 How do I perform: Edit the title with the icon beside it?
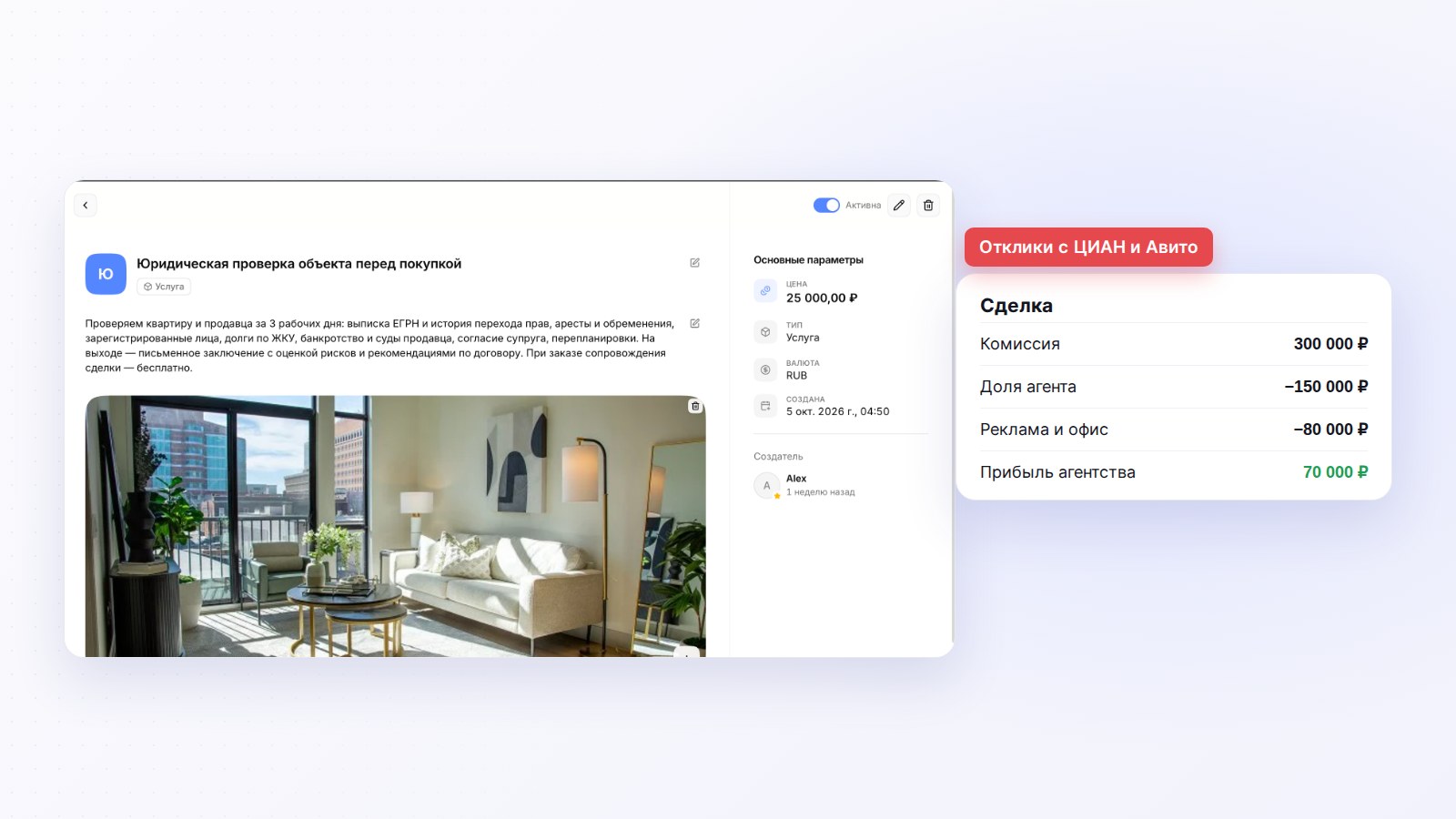695,263
